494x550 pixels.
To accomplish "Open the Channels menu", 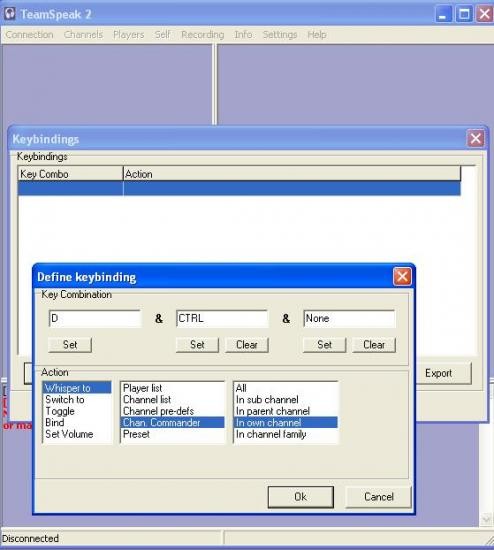I will [83, 34].
